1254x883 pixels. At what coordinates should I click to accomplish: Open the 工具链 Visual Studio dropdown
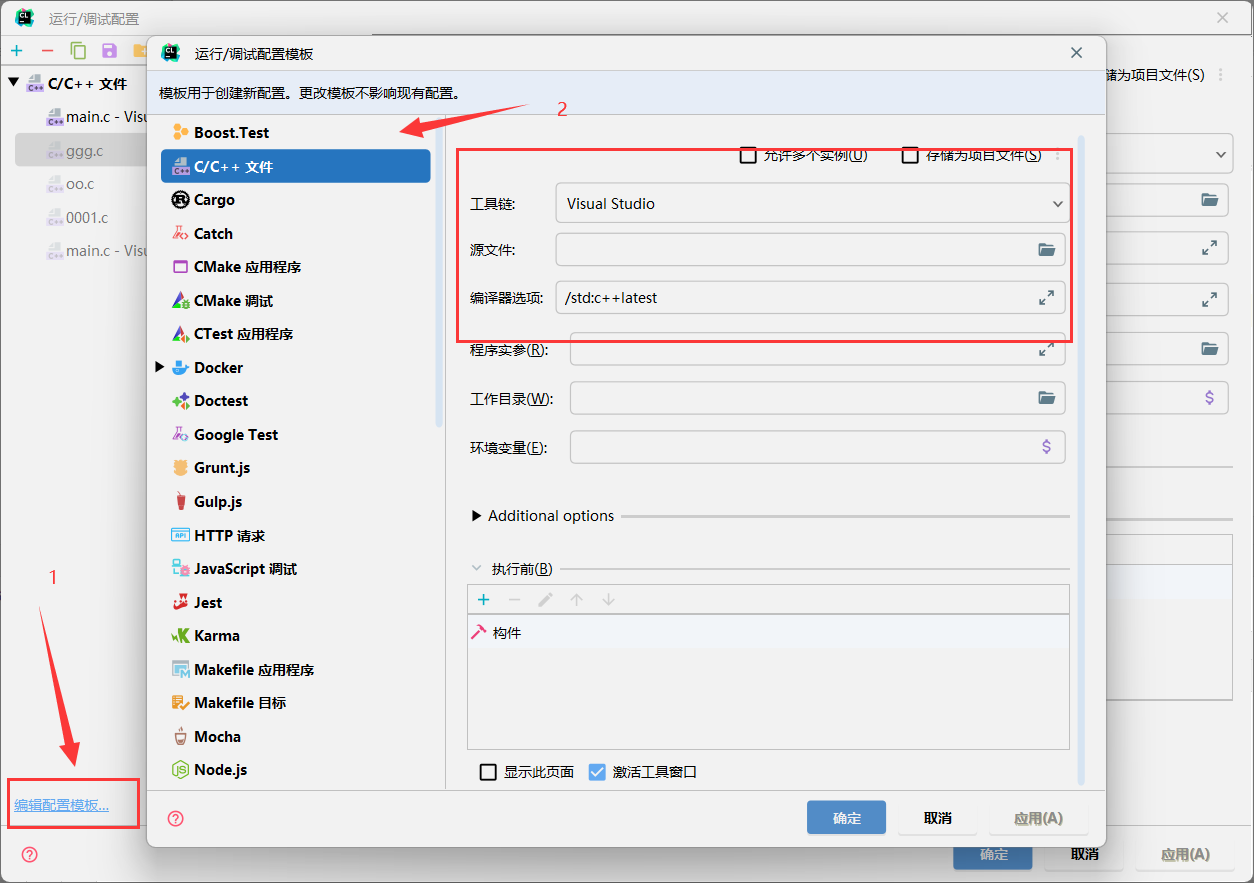point(811,204)
